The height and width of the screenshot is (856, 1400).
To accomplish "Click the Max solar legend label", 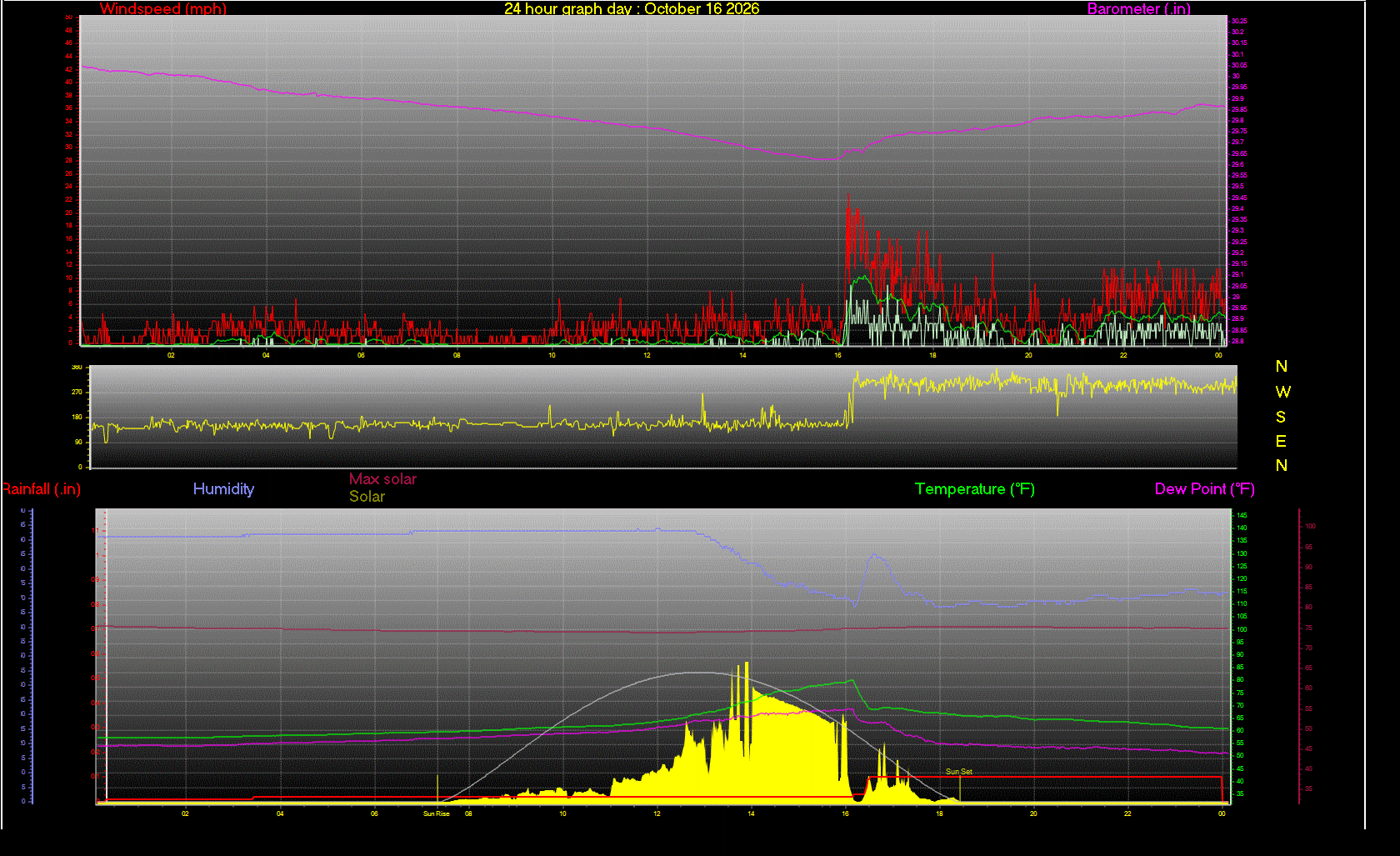I will click(382, 479).
